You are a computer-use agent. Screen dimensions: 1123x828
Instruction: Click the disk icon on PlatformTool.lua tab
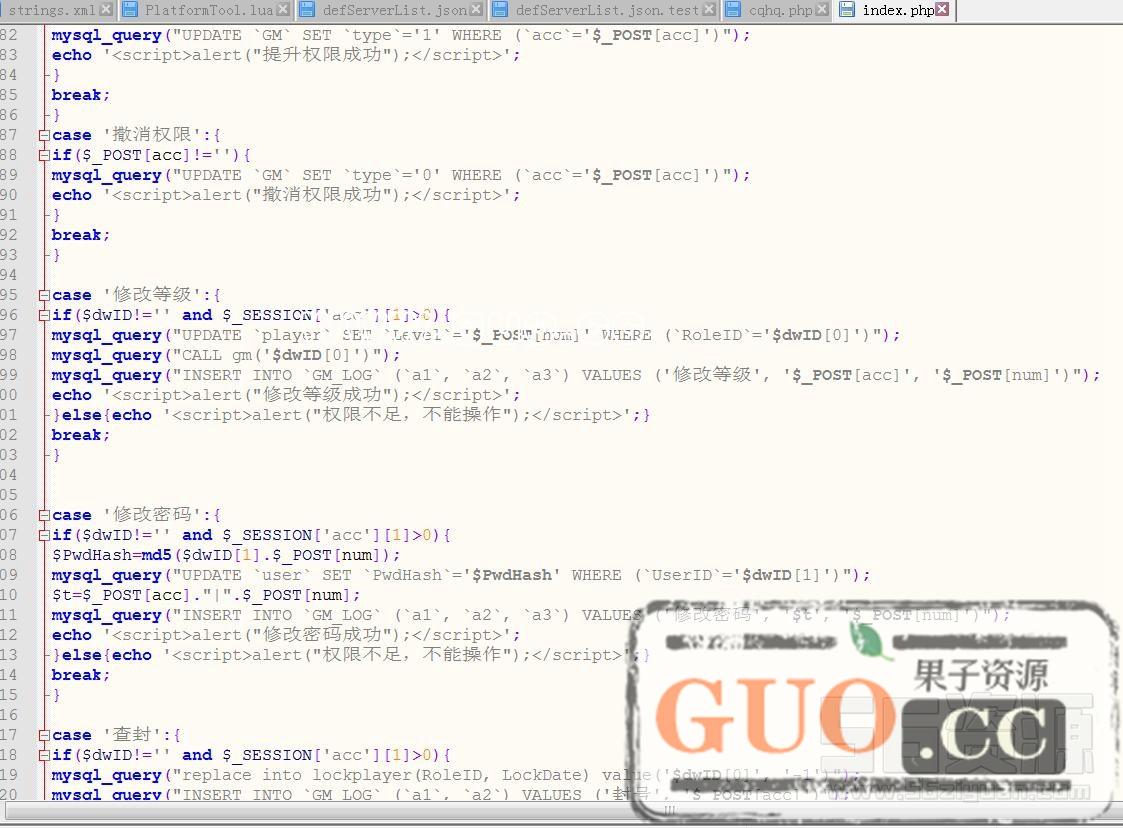(x=130, y=10)
